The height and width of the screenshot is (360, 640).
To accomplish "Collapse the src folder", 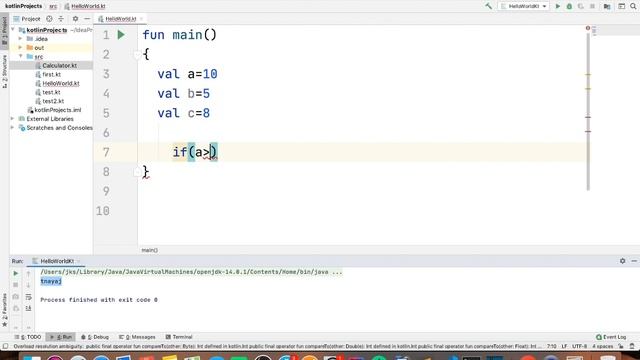I will click(20, 56).
